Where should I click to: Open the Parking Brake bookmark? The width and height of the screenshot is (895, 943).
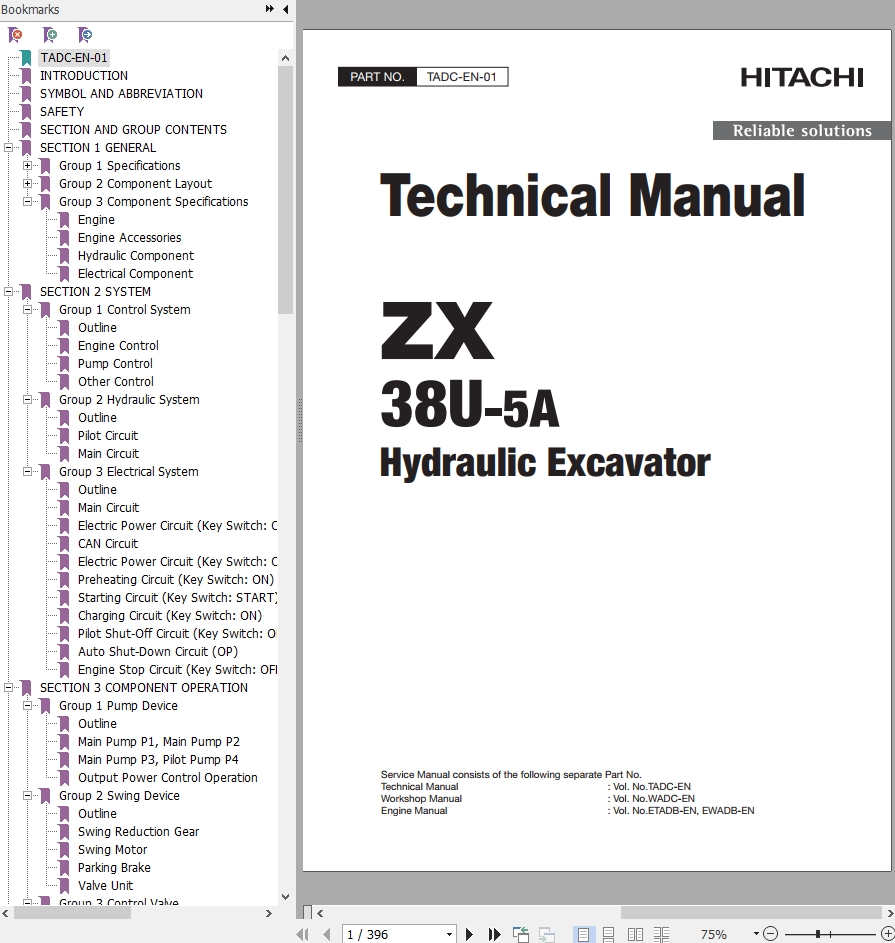(114, 868)
